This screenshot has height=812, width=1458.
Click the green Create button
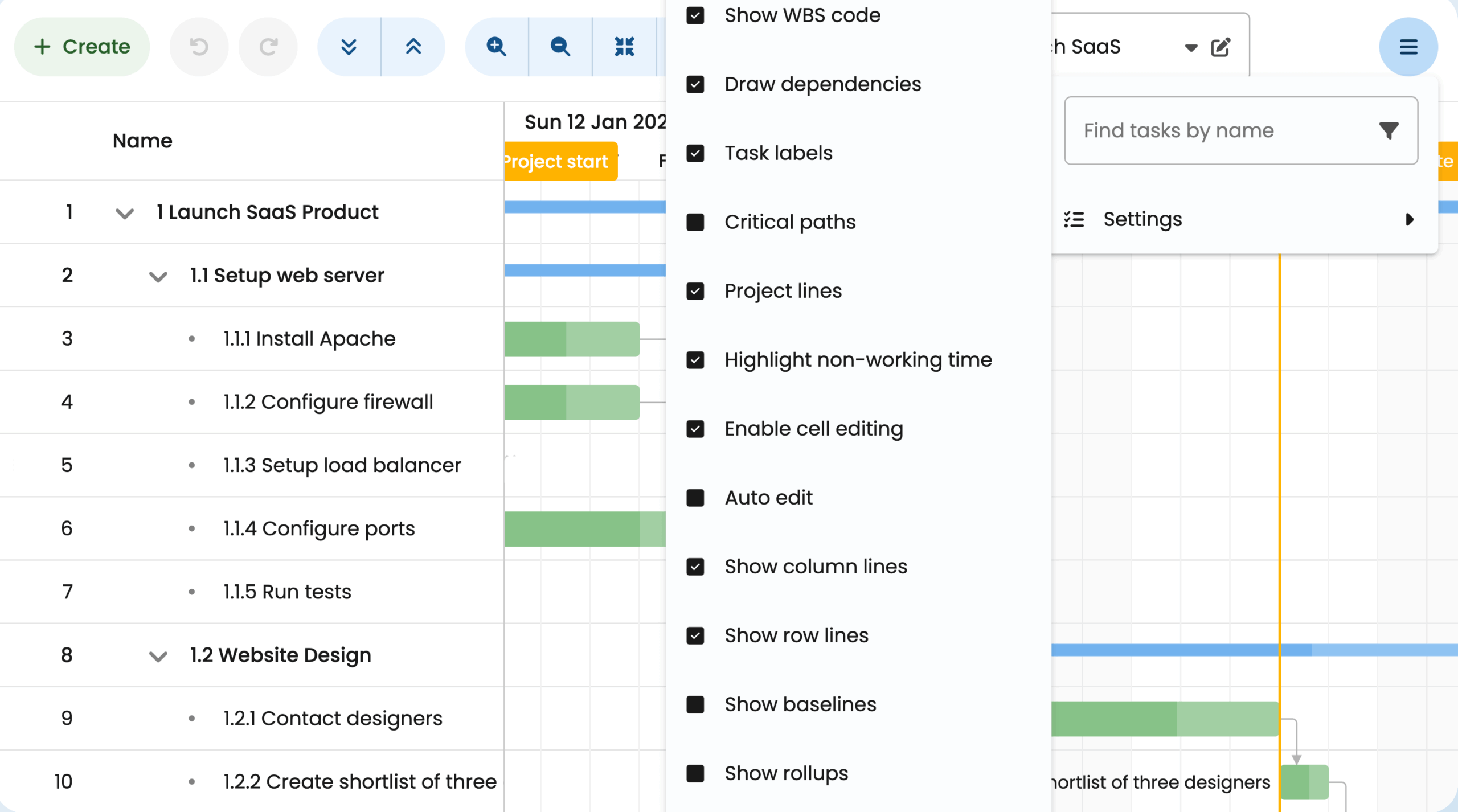coord(82,46)
